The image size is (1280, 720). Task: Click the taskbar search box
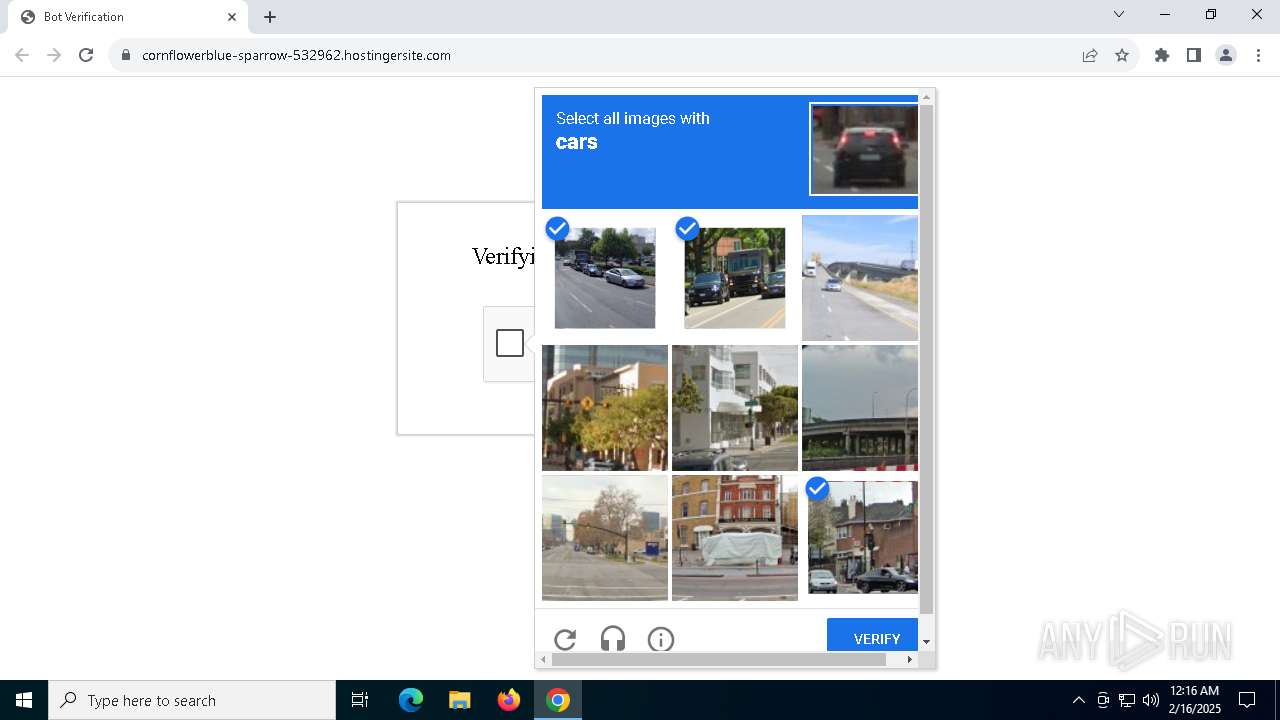tap(192, 700)
